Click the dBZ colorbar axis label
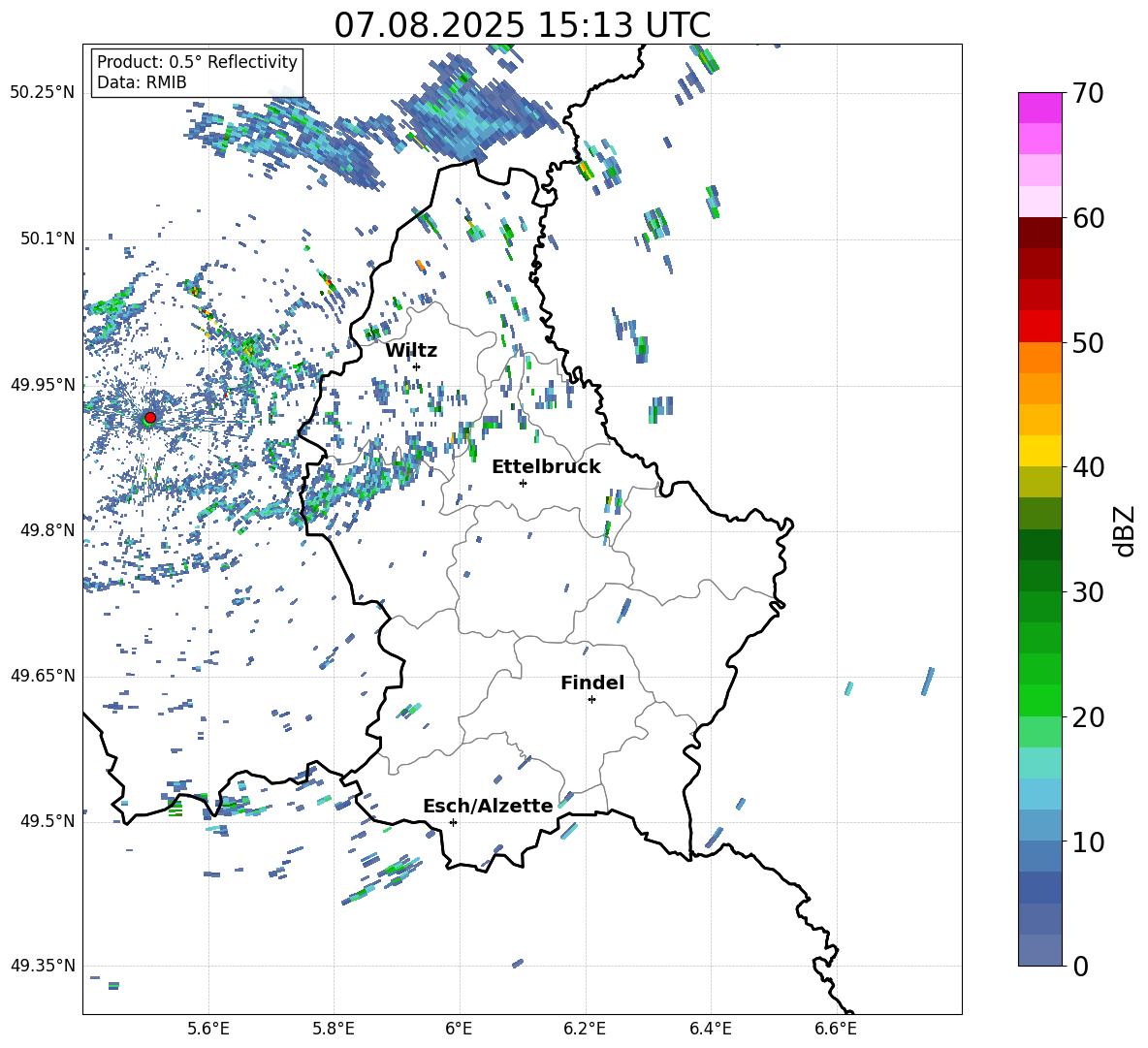The height and width of the screenshot is (1048, 1148). tap(1125, 530)
